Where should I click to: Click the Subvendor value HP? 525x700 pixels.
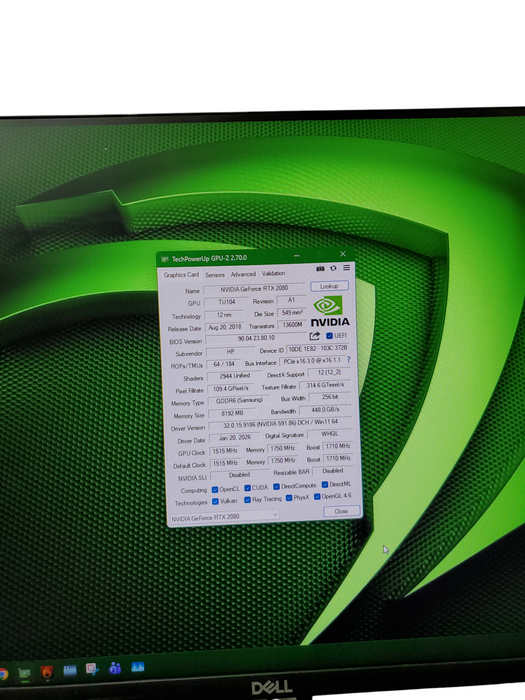click(x=230, y=352)
